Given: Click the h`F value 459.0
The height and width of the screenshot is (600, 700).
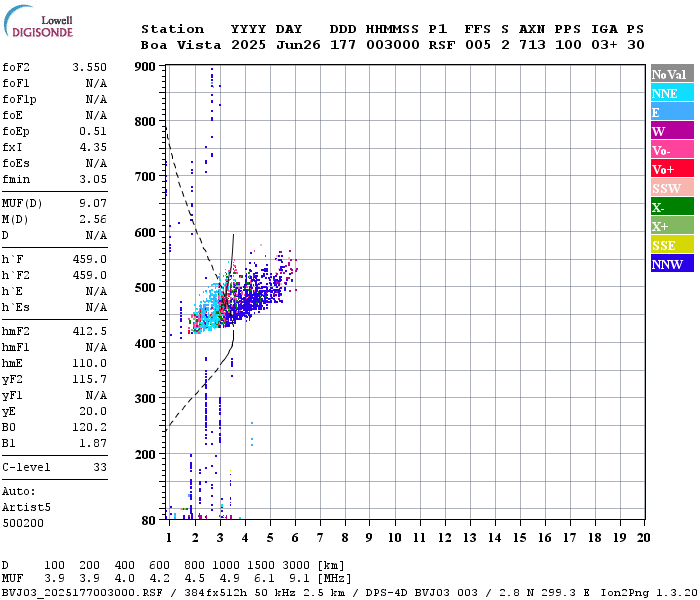Looking at the screenshot, I should (x=90, y=259).
